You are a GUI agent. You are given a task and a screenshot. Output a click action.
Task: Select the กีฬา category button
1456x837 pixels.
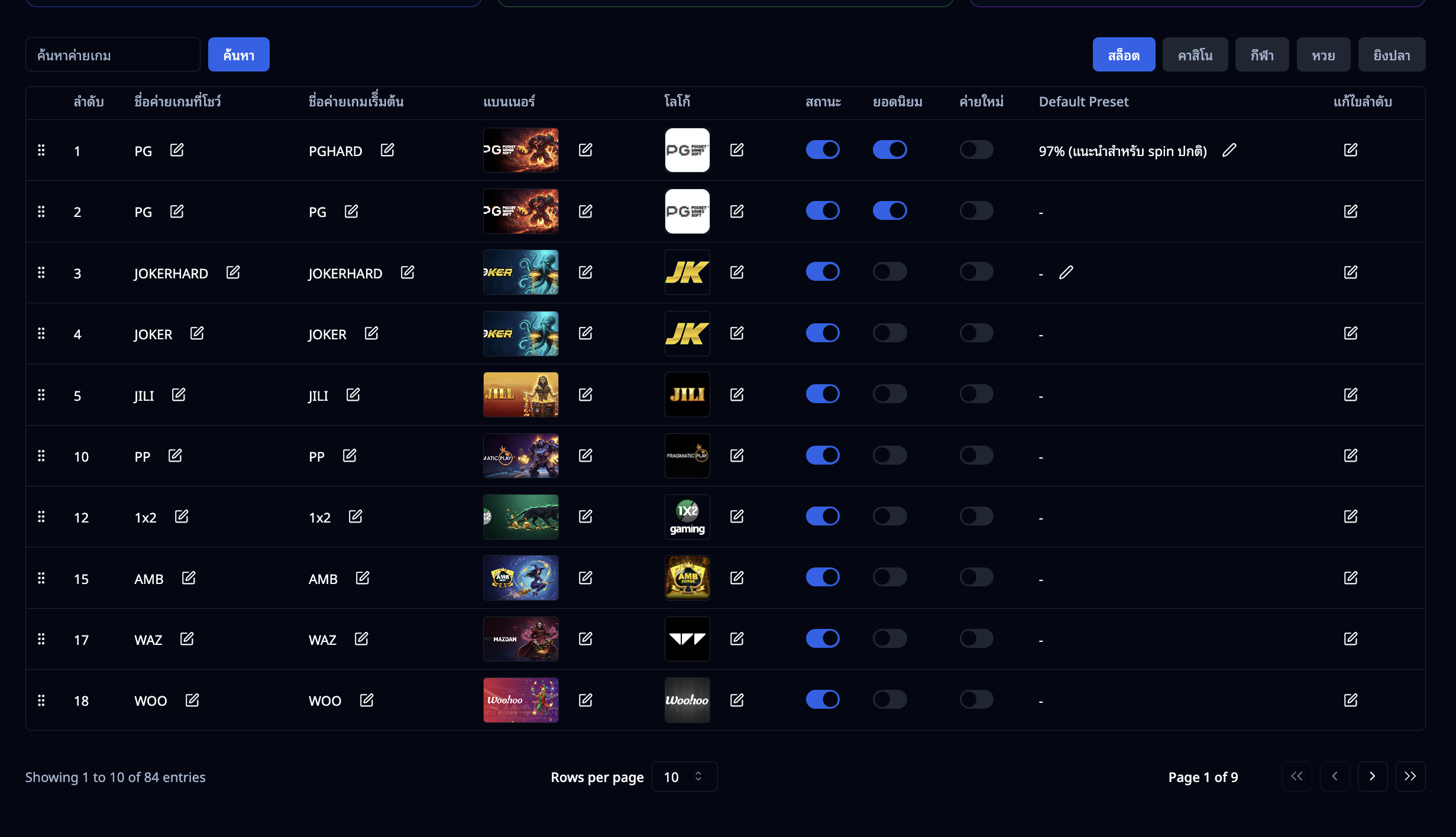[x=1262, y=55]
